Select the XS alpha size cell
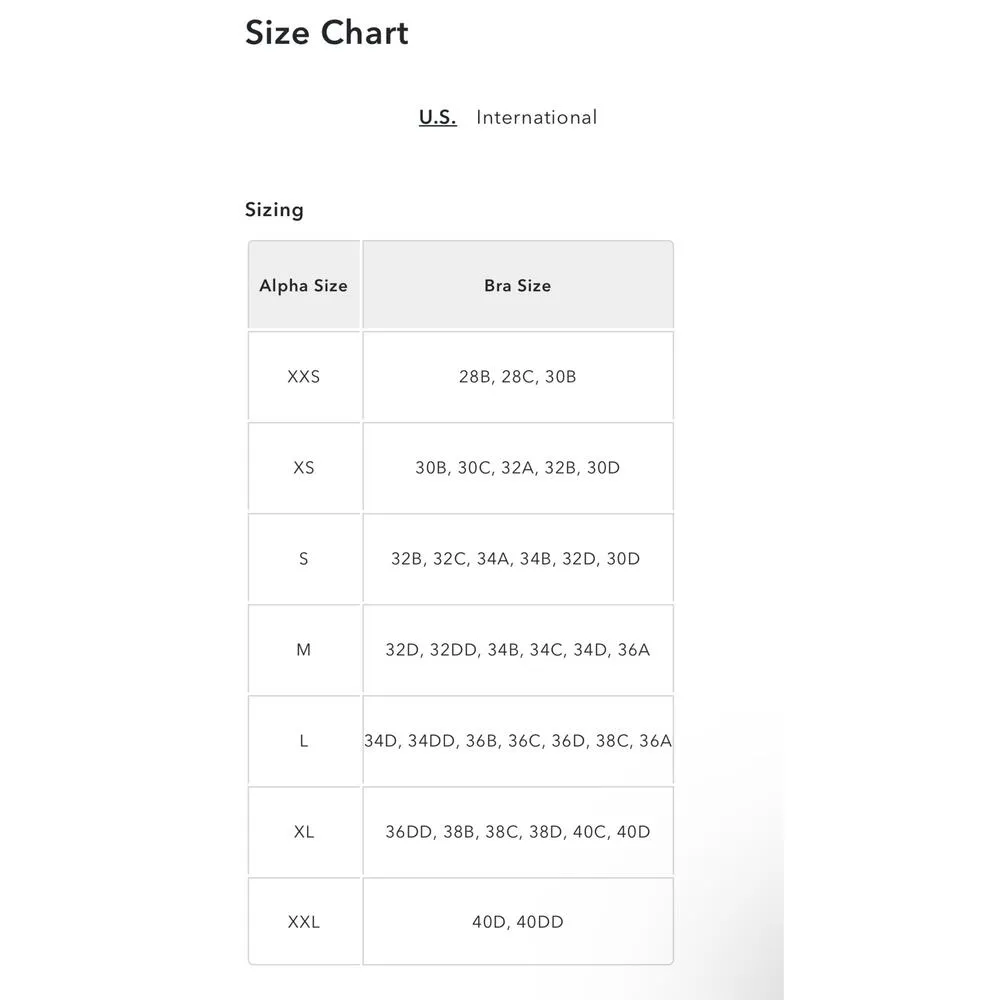Image resolution: width=1000 pixels, height=1000 pixels. pos(303,468)
